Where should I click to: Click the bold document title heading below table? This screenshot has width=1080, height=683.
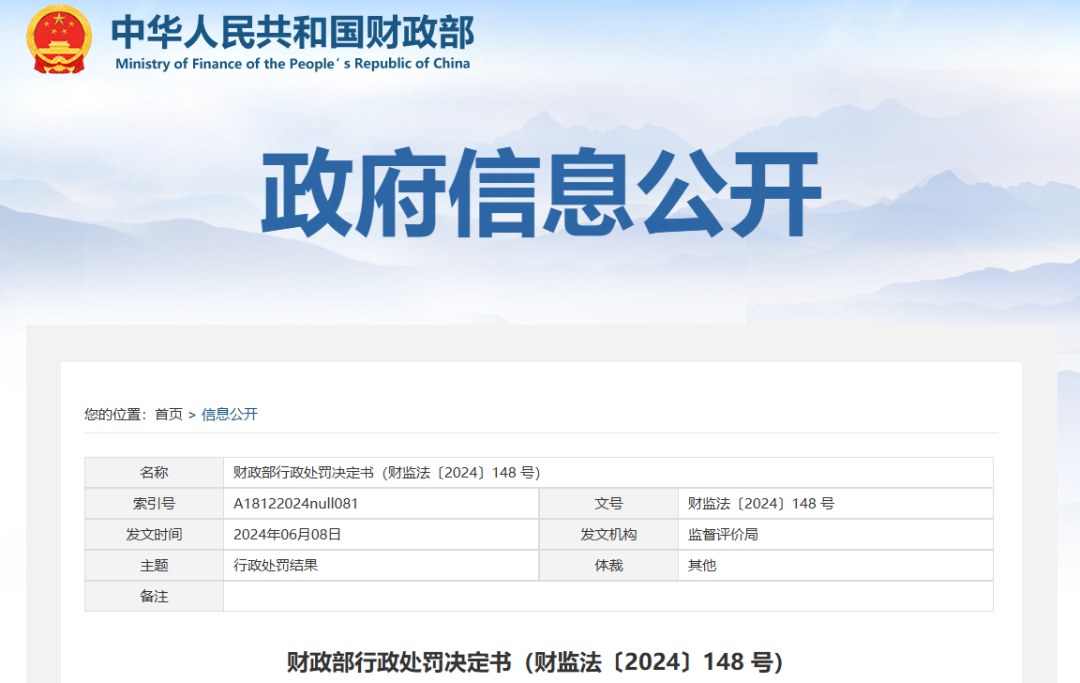(534, 662)
